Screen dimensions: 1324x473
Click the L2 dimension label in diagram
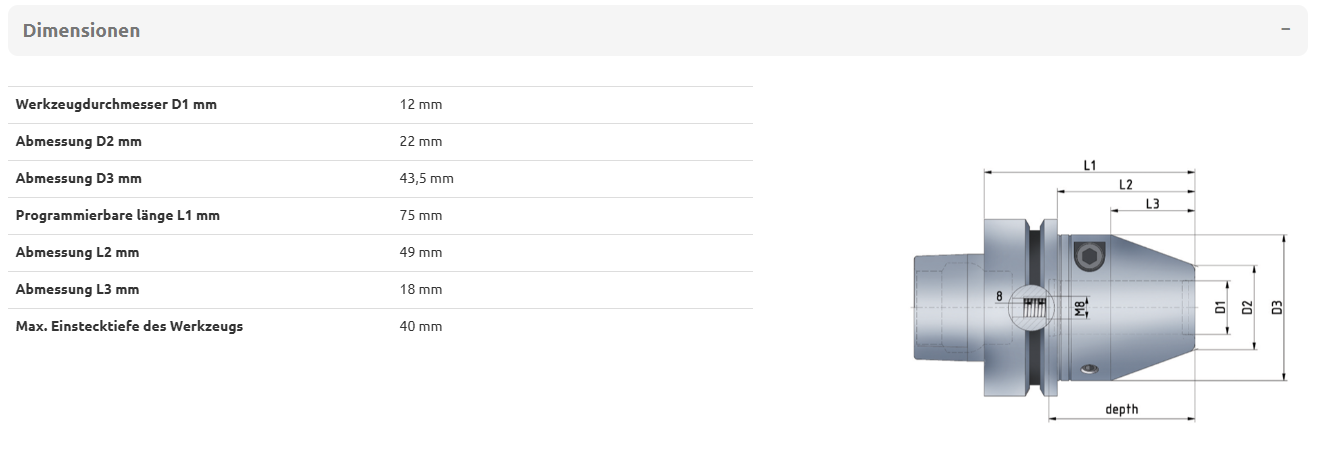click(1125, 184)
